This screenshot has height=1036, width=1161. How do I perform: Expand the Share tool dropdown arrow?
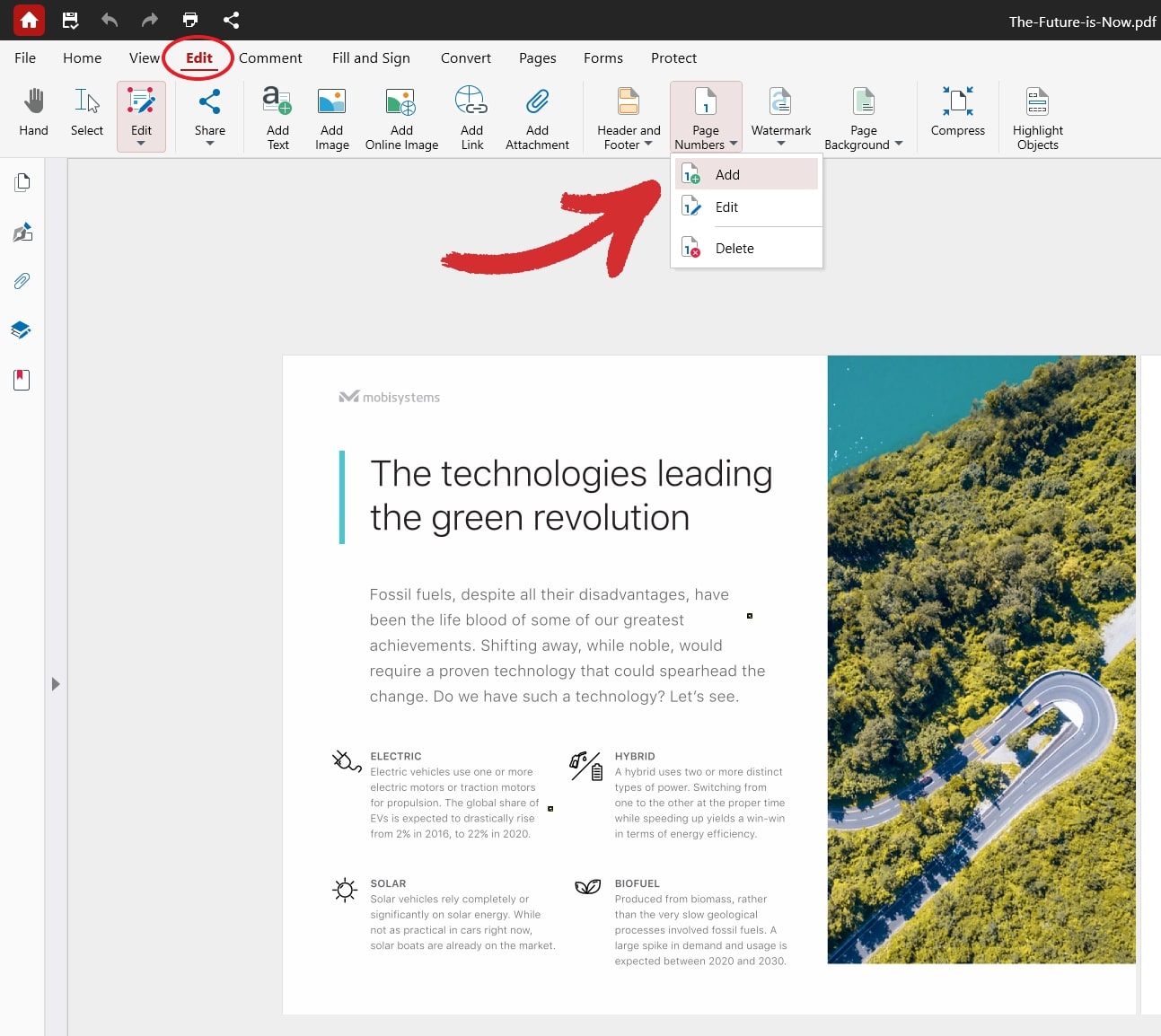pyautogui.click(x=209, y=144)
